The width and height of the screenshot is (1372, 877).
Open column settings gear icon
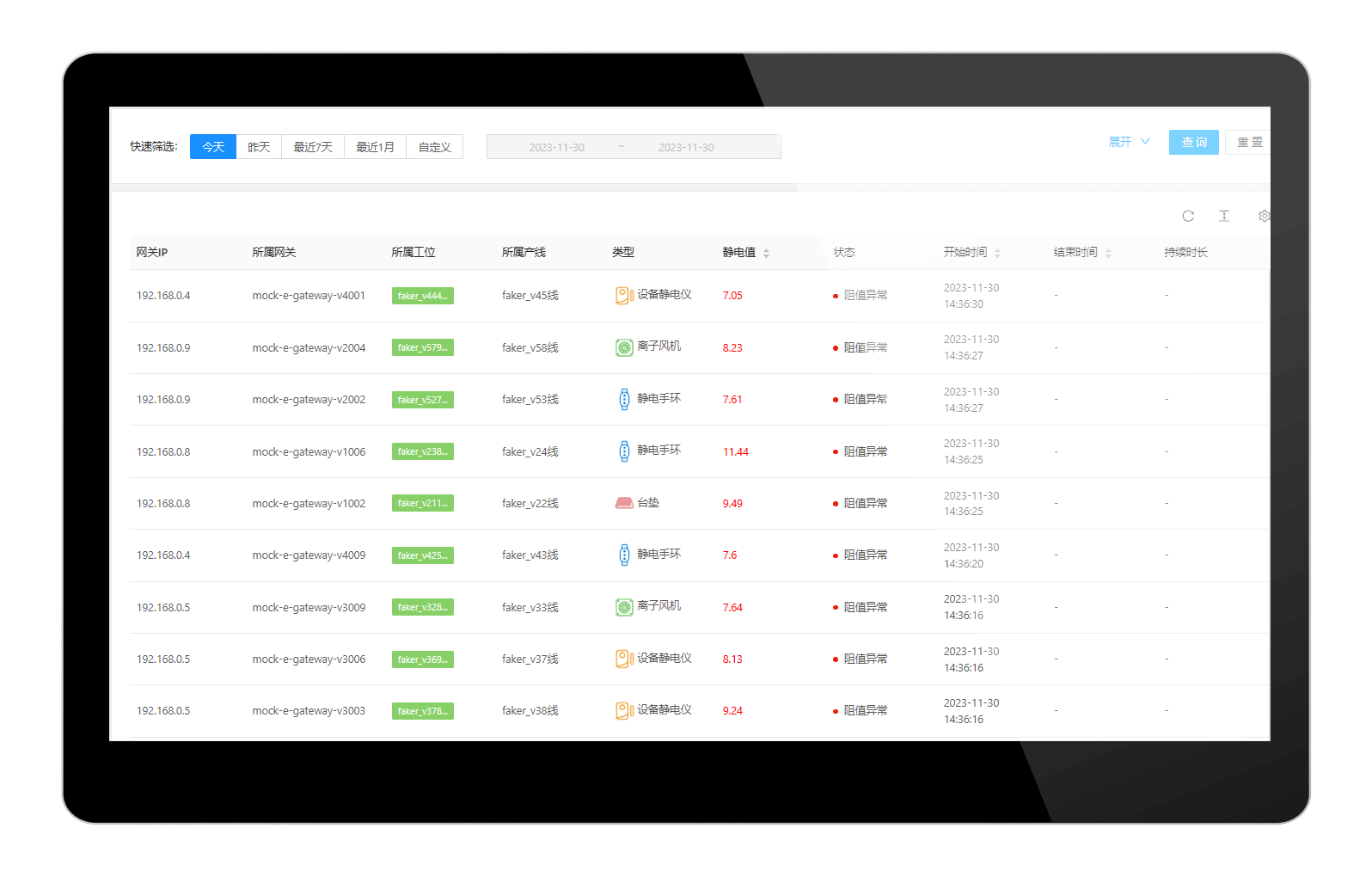pos(1263,216)
